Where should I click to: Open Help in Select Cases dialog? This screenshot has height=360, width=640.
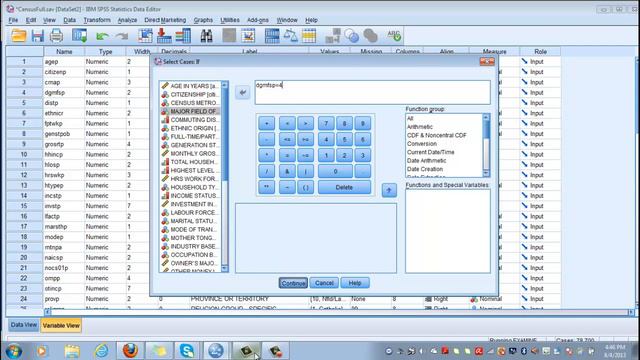(355, 283)
